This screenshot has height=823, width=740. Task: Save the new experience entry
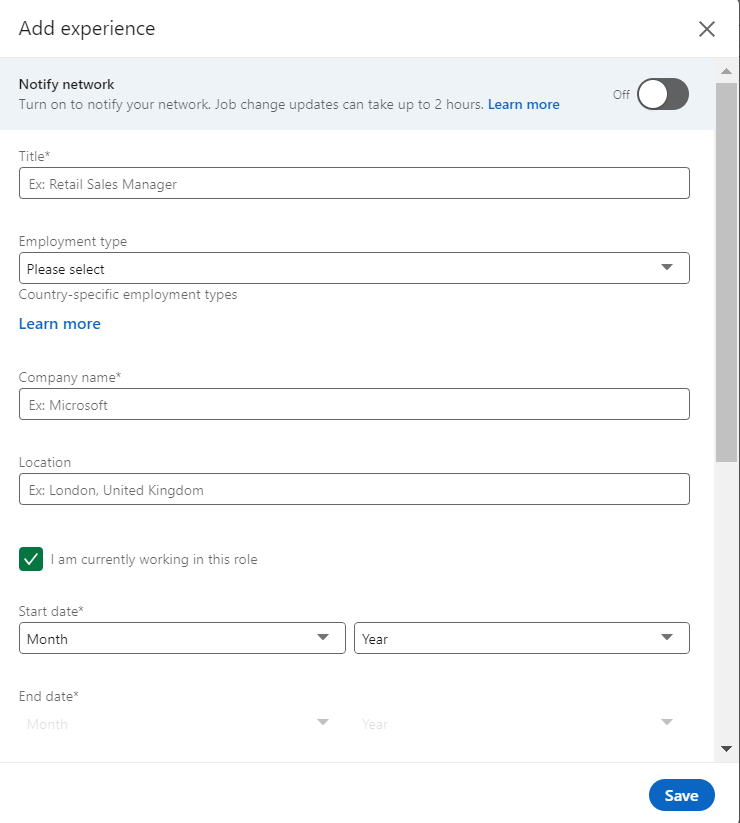681,795
